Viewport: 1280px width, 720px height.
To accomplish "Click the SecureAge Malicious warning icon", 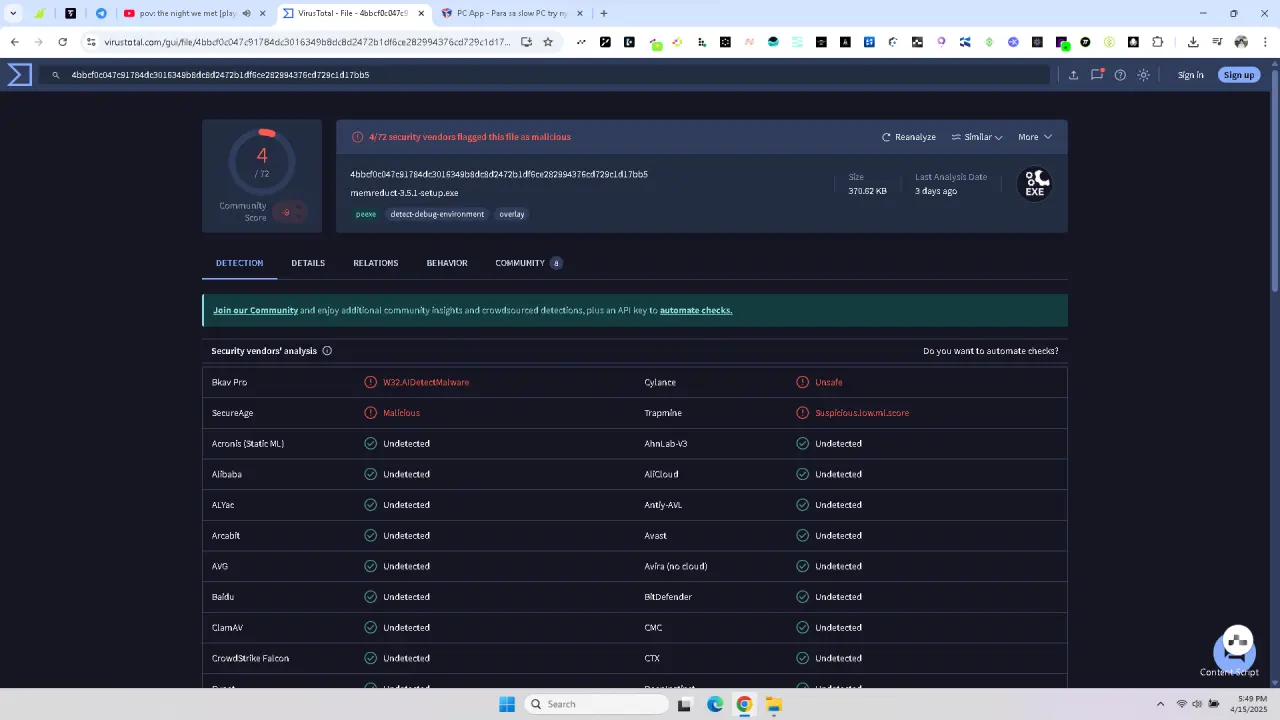I will tap(371, 413).
